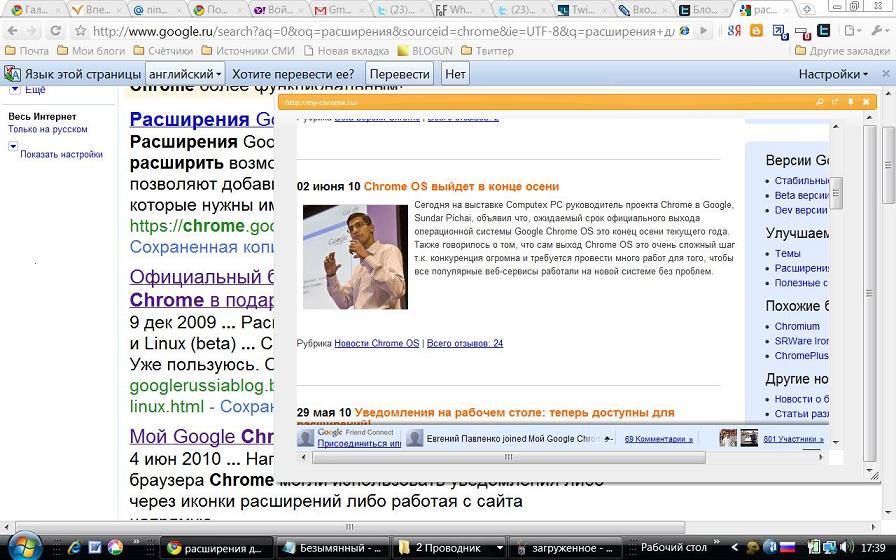Open the Твиттер bookmark folder

487,51
